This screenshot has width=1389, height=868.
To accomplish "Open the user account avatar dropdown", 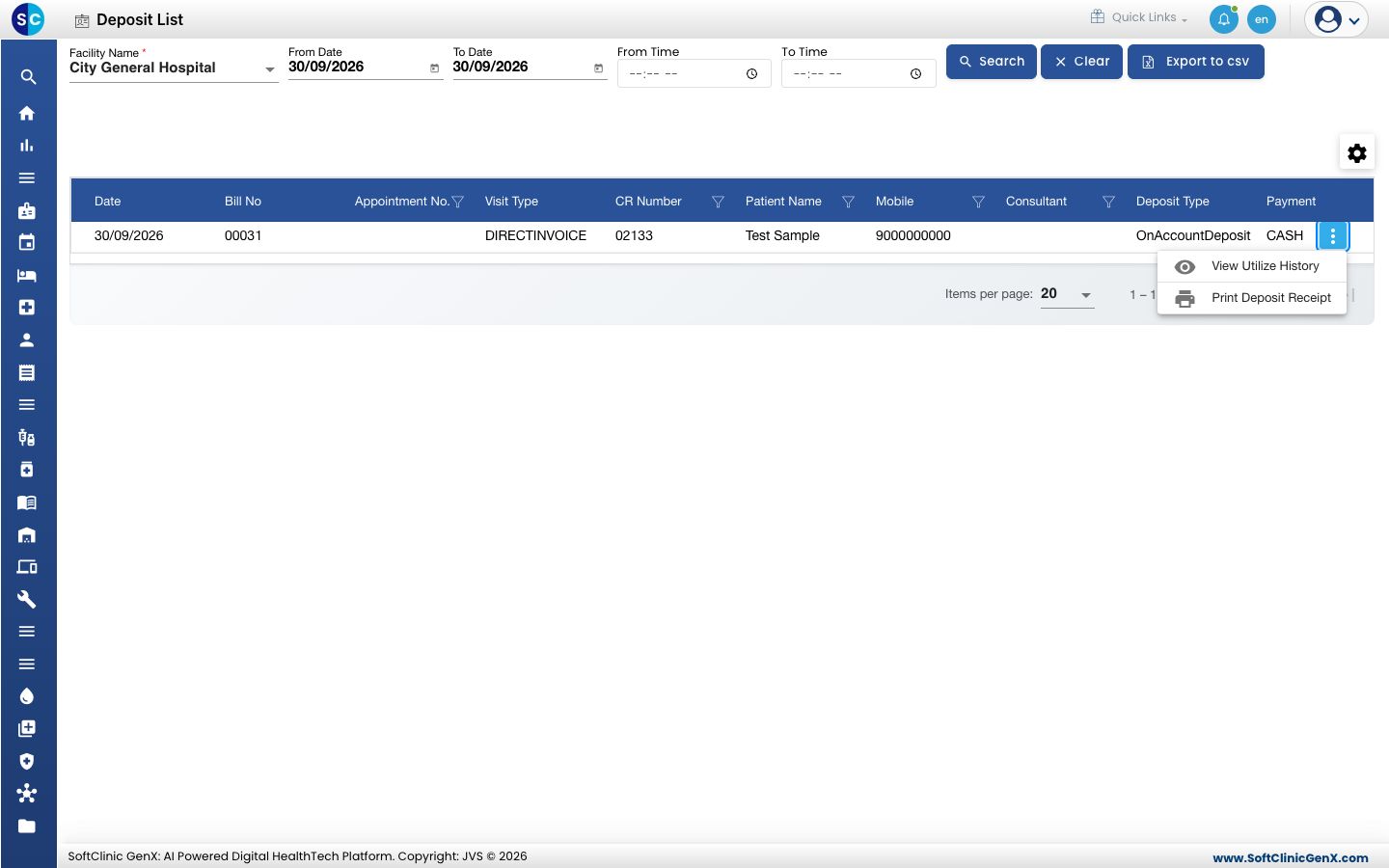I will [x=1337, y=19].
